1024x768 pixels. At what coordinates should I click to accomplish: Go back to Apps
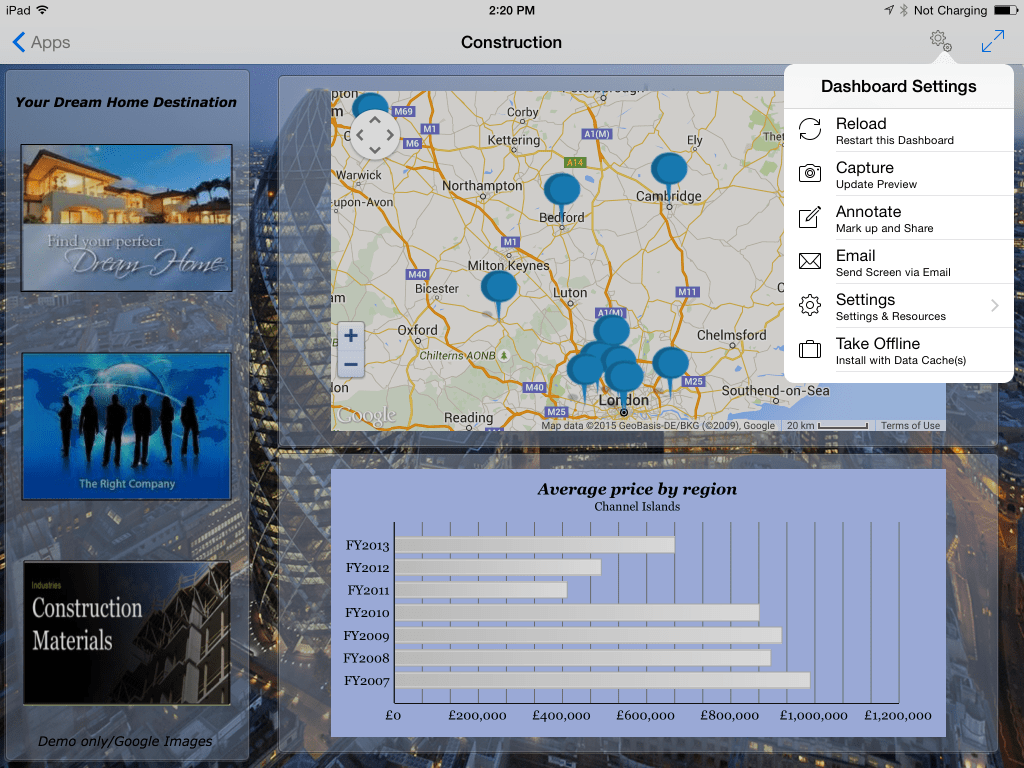42,42
